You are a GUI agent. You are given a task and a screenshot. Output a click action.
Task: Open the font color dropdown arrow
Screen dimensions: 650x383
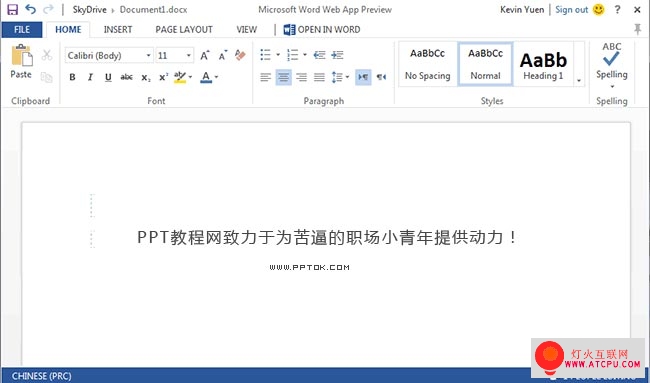216,77
